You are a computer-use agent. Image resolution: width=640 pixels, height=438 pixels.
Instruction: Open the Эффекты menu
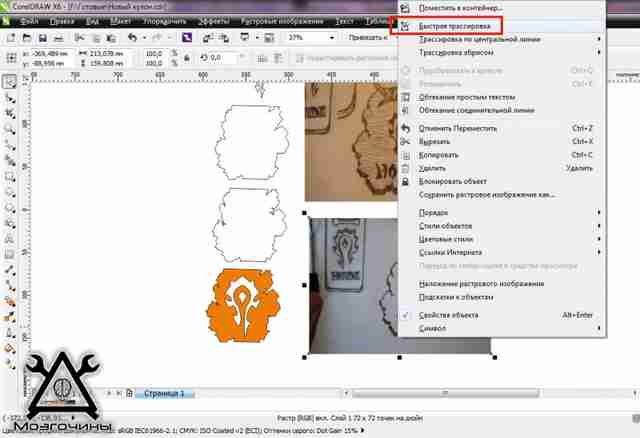[x=212, y=21]
